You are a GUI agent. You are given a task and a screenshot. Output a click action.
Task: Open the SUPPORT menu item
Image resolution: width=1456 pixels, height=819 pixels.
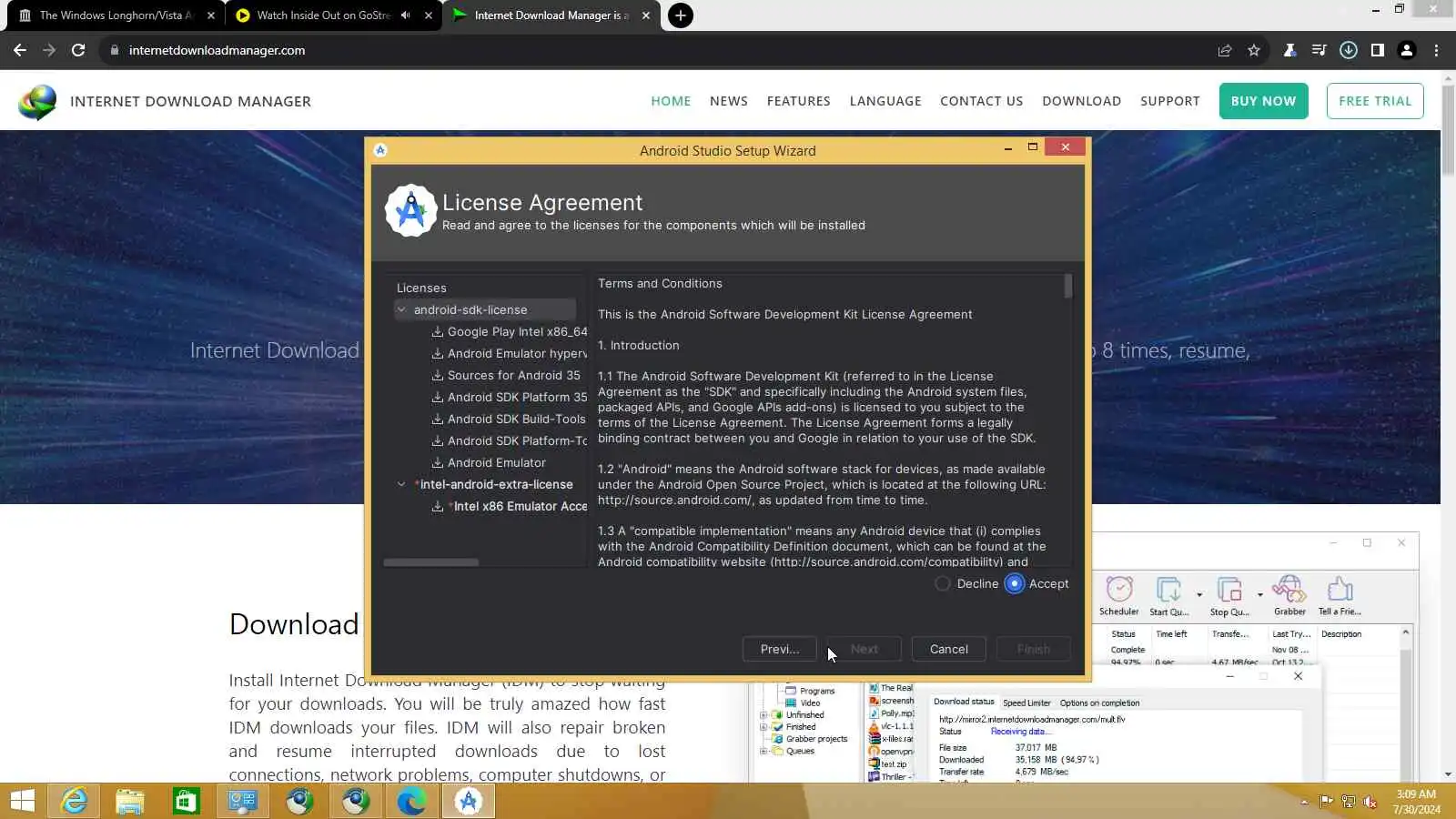[x=1170, y=101]
